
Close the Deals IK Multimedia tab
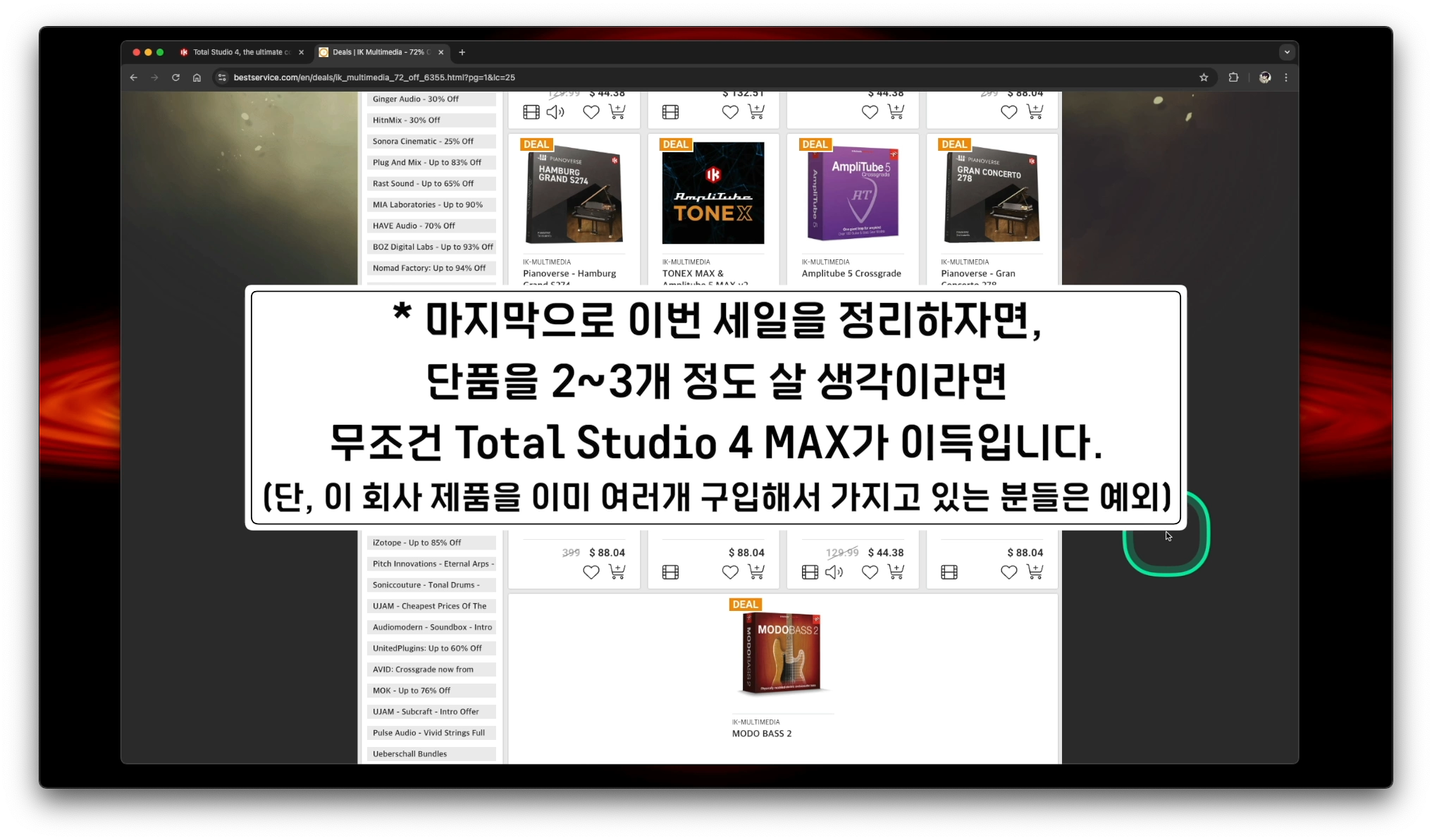click(x=441, y=52)
